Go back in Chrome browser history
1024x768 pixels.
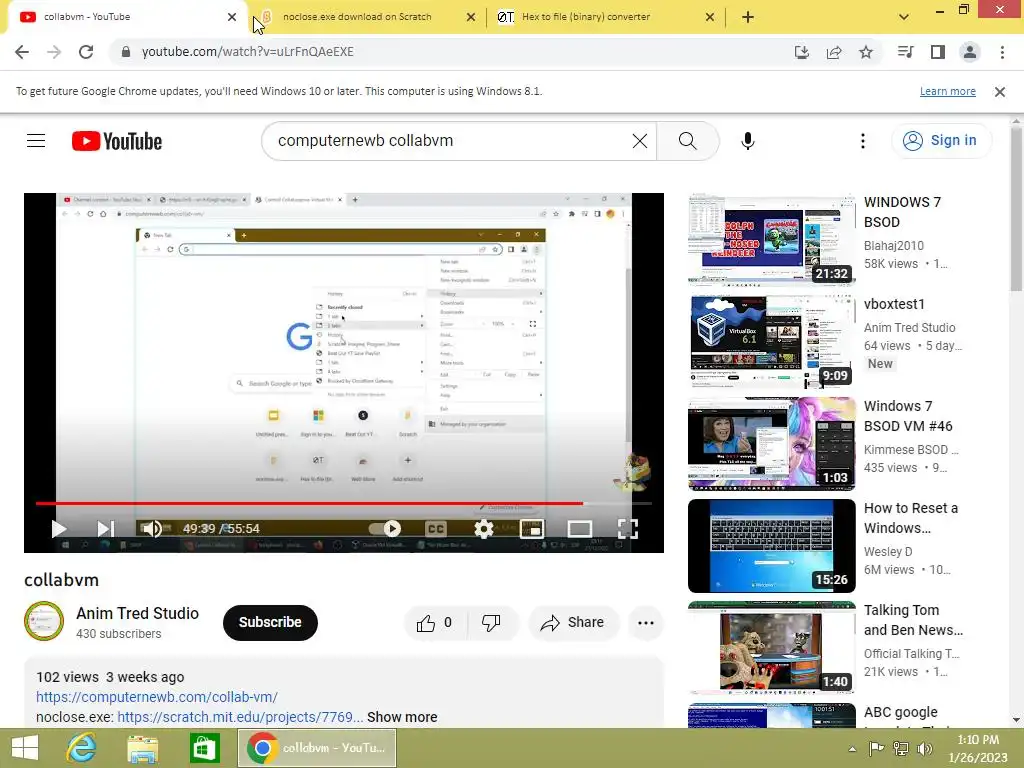tap(22, 52)
